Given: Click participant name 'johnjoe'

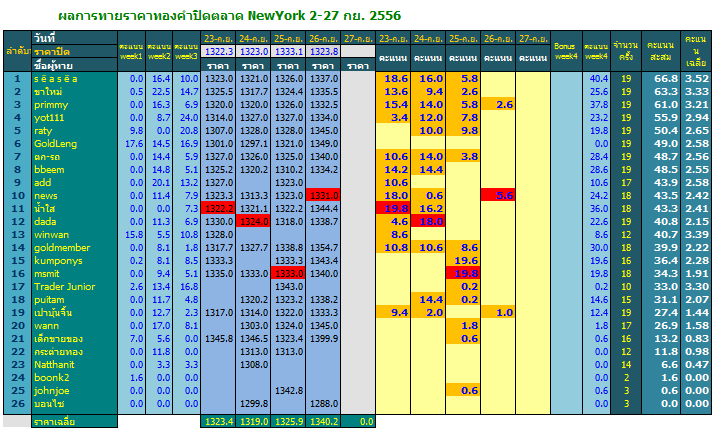Looking at the screenshot, I should click(x=51, y=391).
